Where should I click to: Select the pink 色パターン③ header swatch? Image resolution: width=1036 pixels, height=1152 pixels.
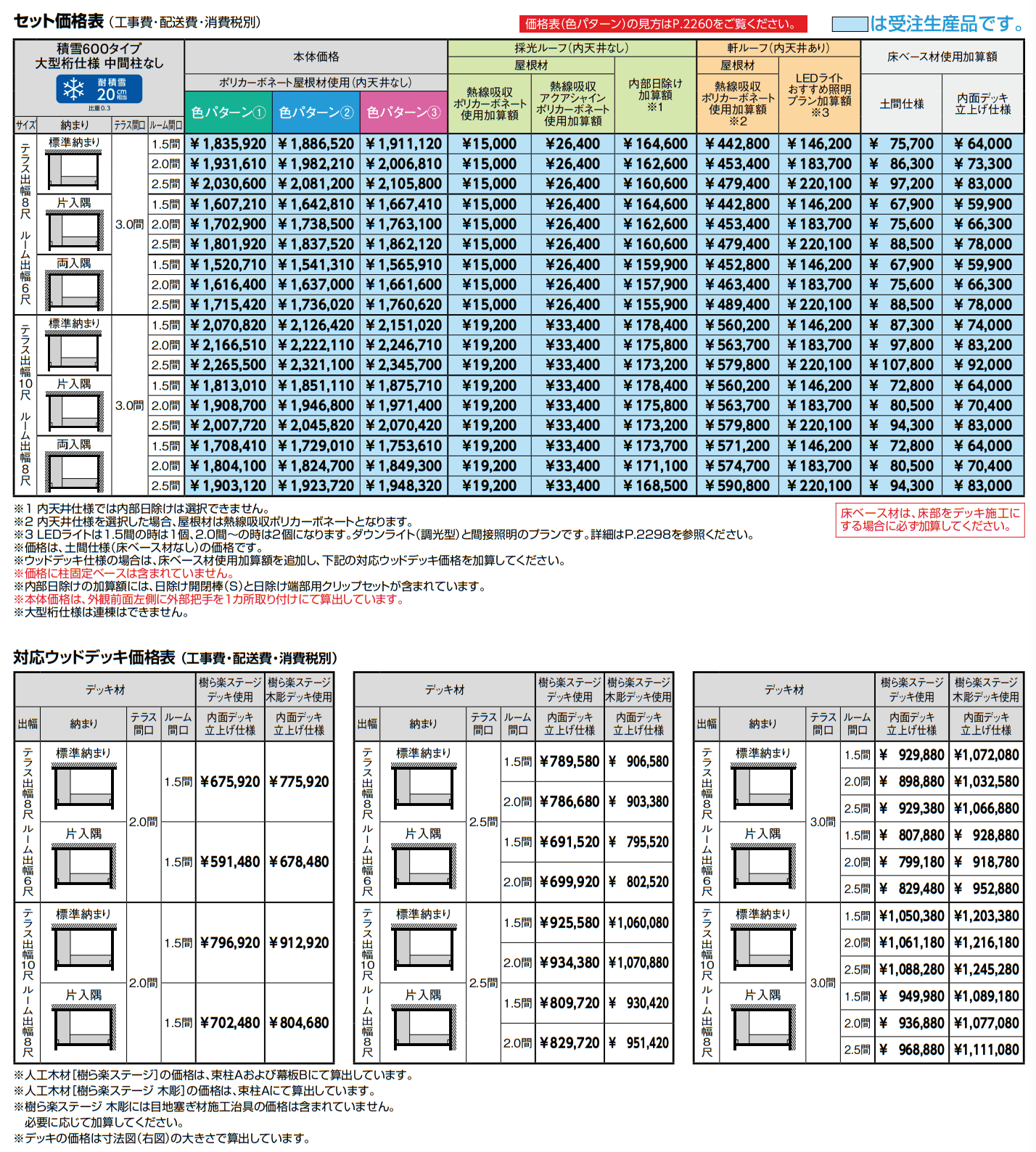tap(404, 112)
